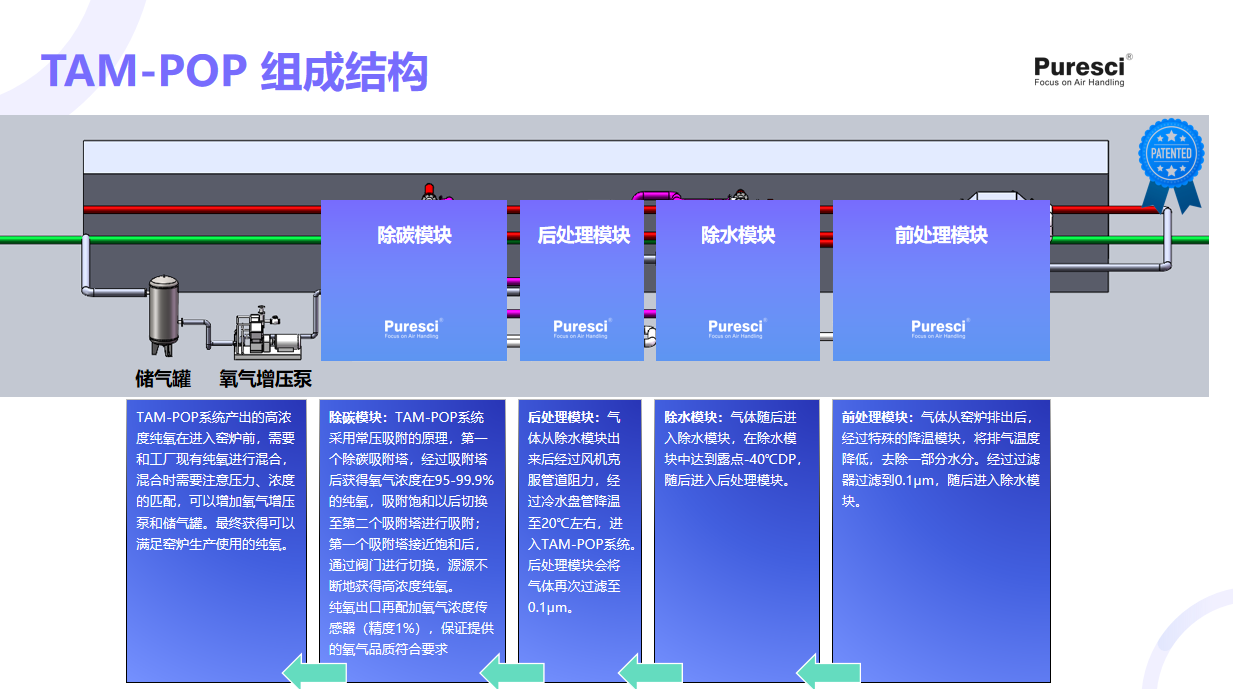
Task: Click the 除水模块 description text box
Action: (737, 541)
